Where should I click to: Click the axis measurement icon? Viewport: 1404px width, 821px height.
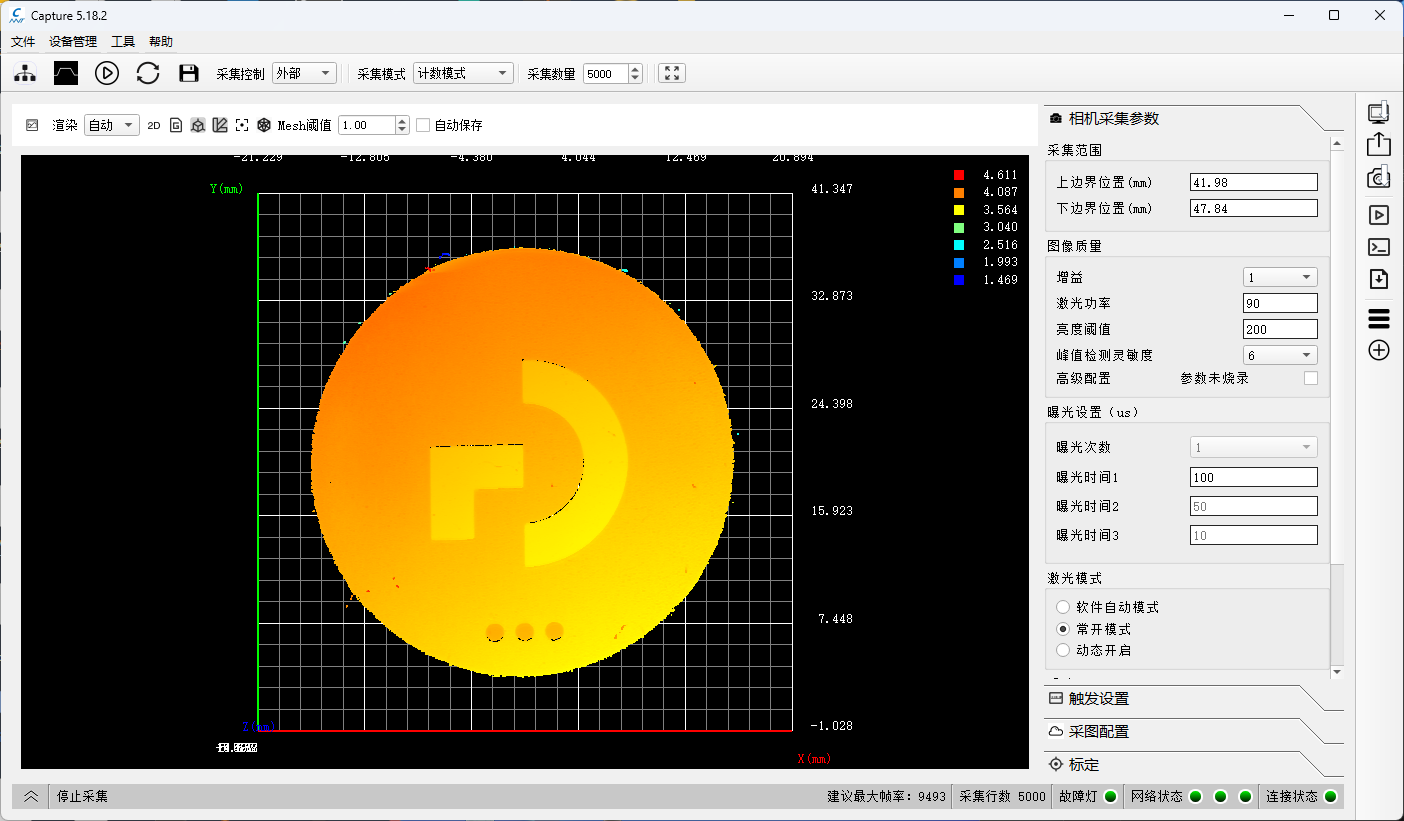[x=220, y=125]
